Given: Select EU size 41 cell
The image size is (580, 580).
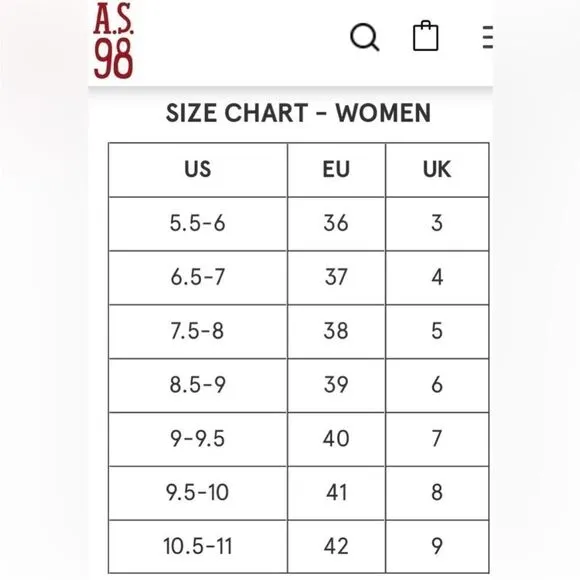Looking at the screenshot, I should tap(336, 493).
